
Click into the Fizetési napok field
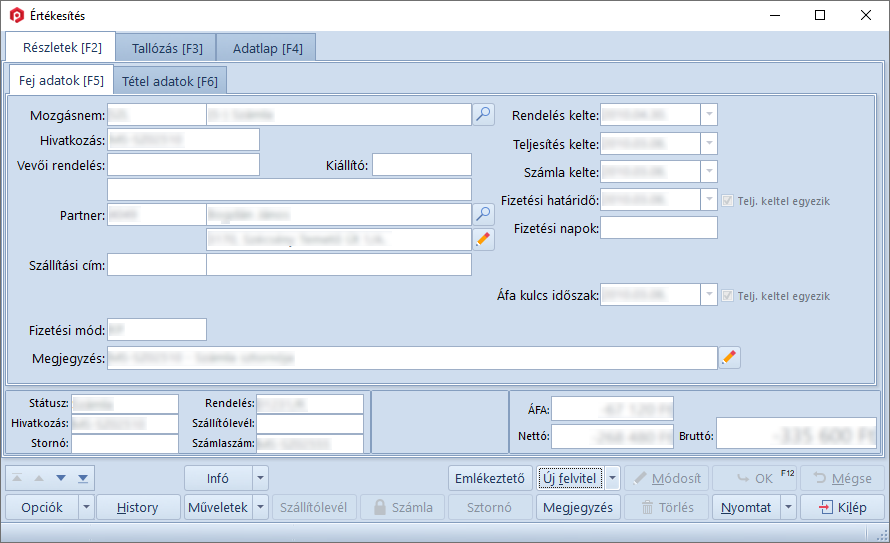[x=658, y=228]
